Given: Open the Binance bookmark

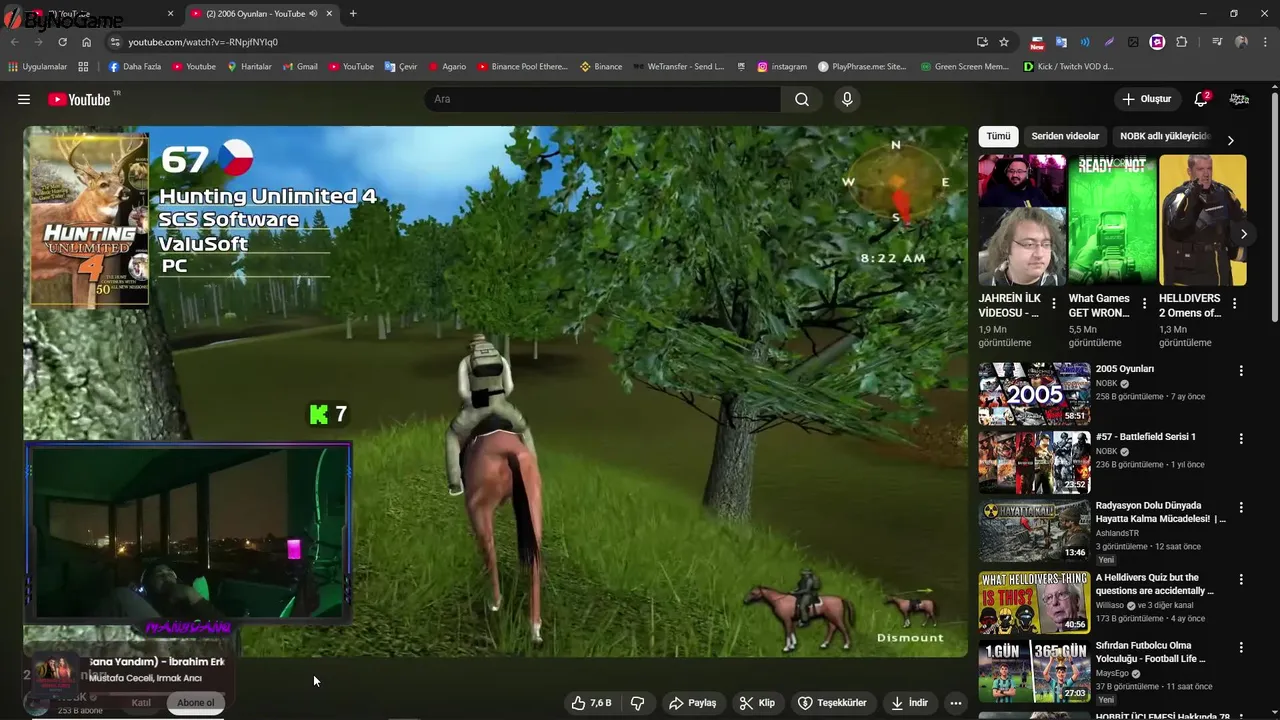Looking at the screenshot, I should pos(601,67).
